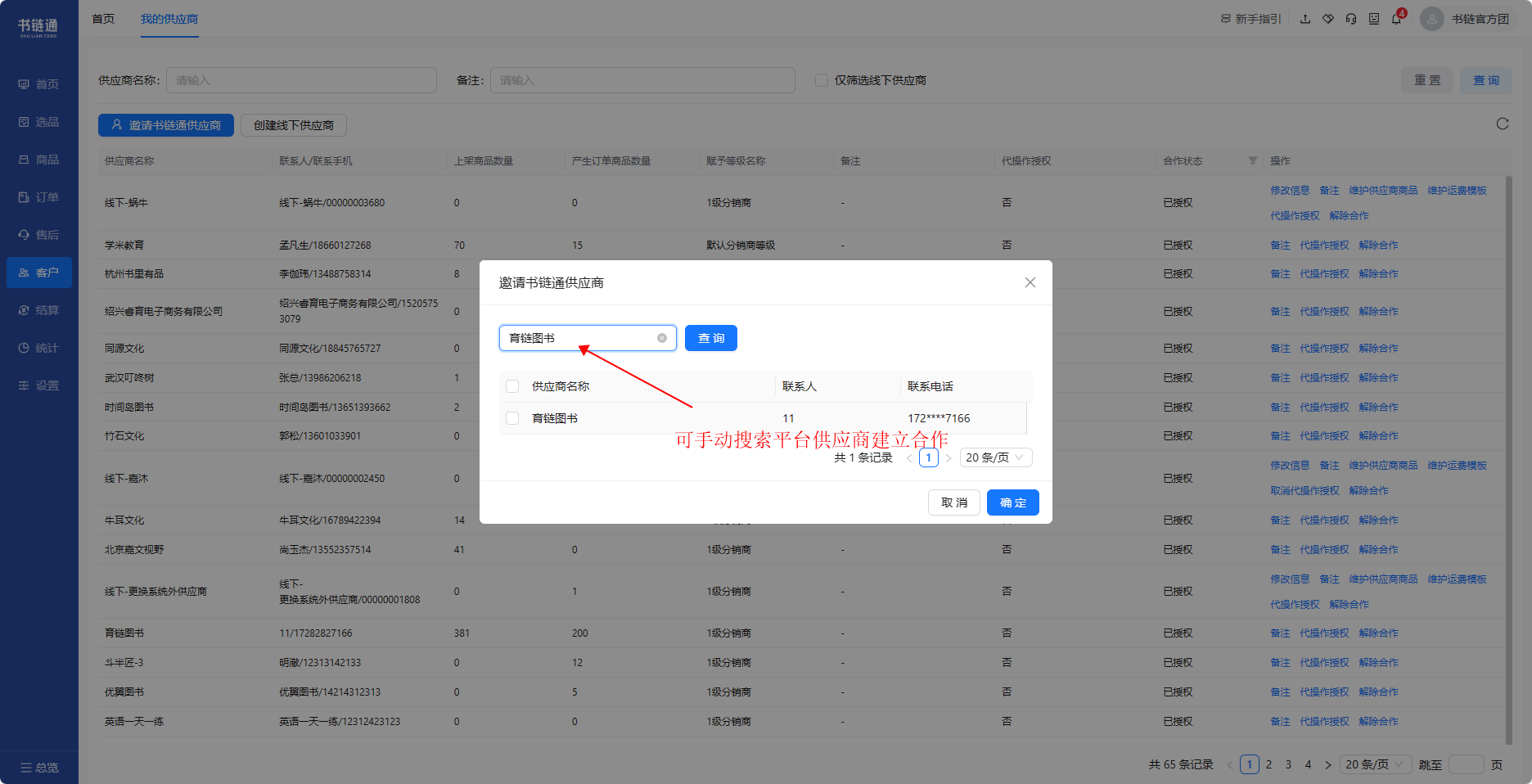Open 设置 in the left sidebar
Image resolution: width=1532 pixels, height=784 pixels.
pyautogui.click(x=39, y=385)
